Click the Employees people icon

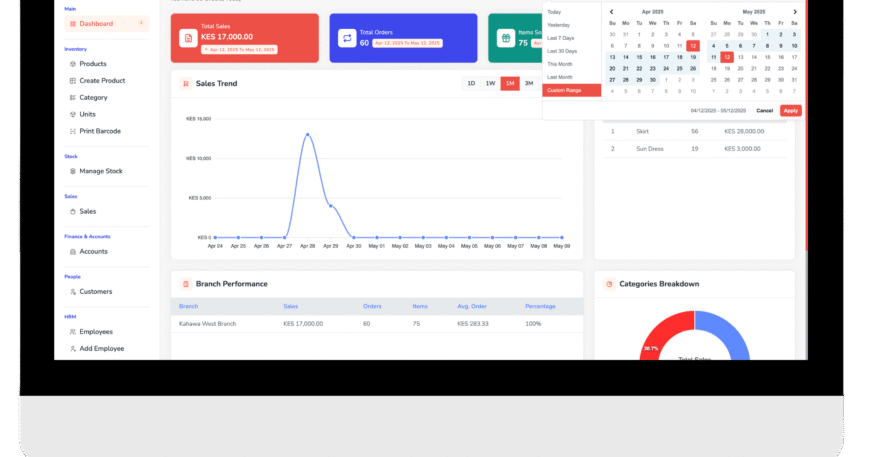click(73, 332)
